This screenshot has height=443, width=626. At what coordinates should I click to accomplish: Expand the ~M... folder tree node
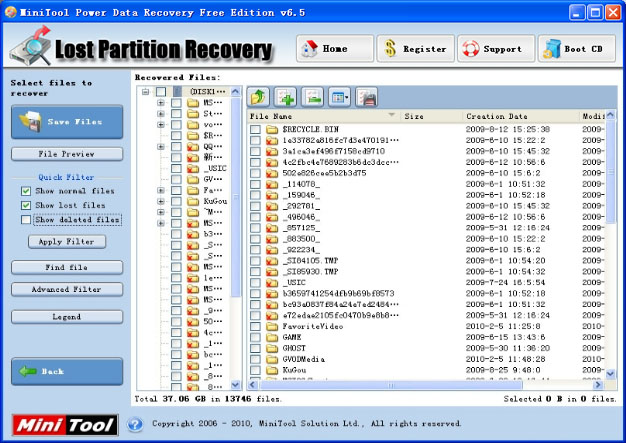point(161,212)
